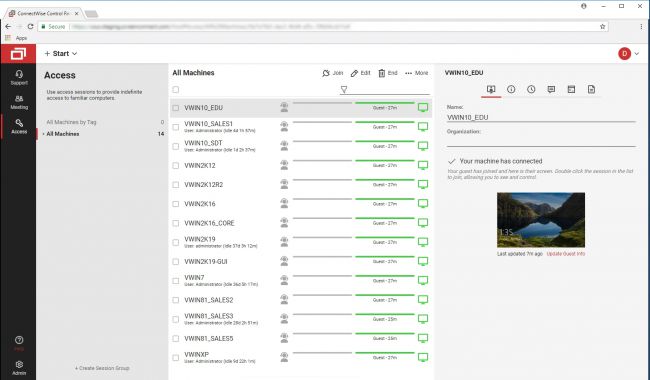This screenshot has height=380, width=650.
Task: Open the Timeline clock tab icon
Action: (531, 90)
